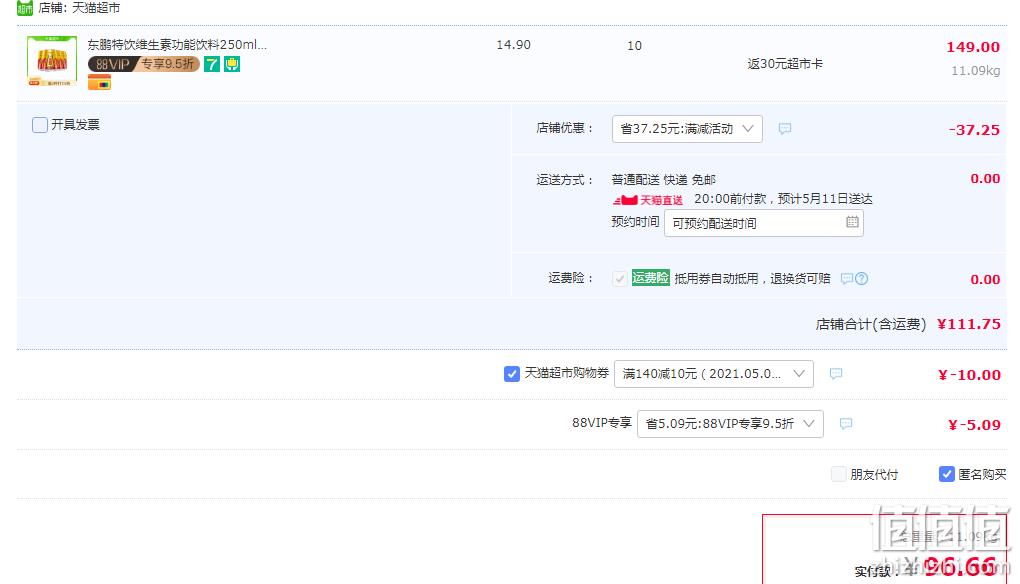Viewport: 1020px width, 584px height.
Task: Select the store discount amount -37.25
Action: (974, 129)
